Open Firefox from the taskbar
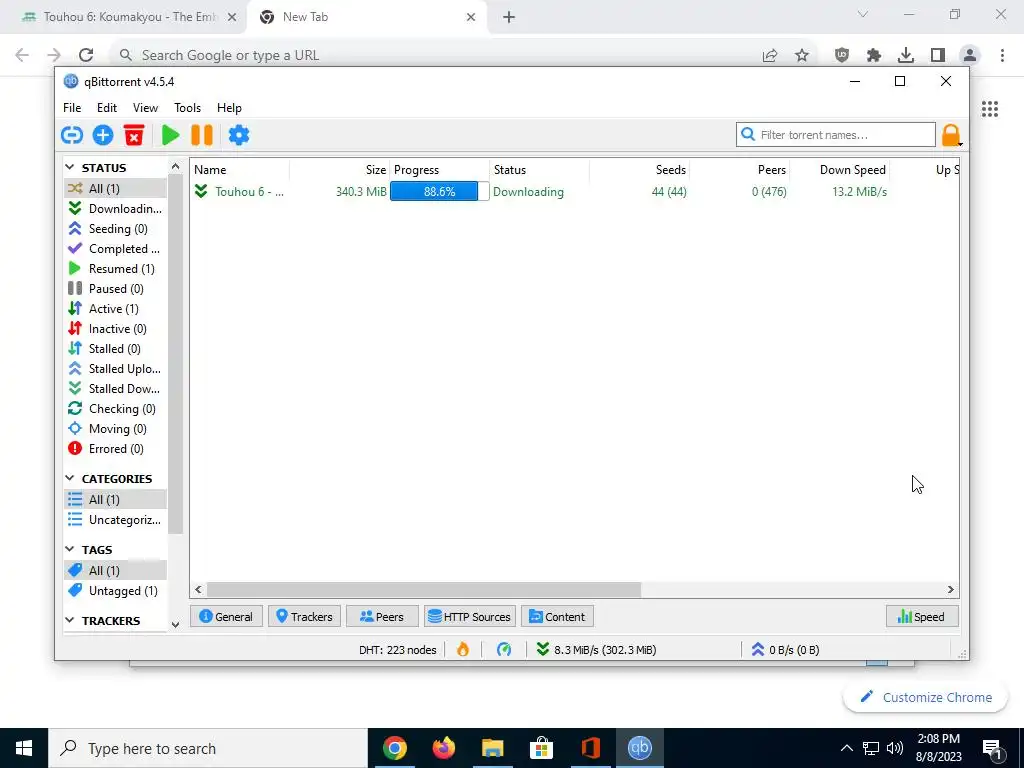 (x=444, y=748)
